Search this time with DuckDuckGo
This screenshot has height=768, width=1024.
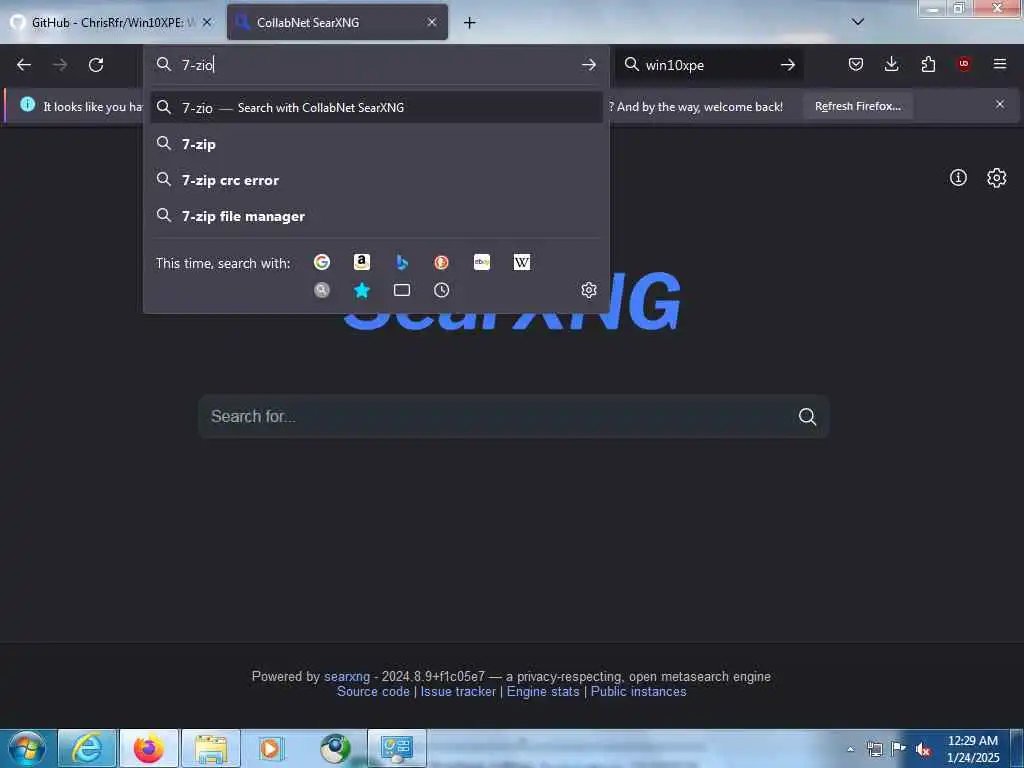point(441,262)
